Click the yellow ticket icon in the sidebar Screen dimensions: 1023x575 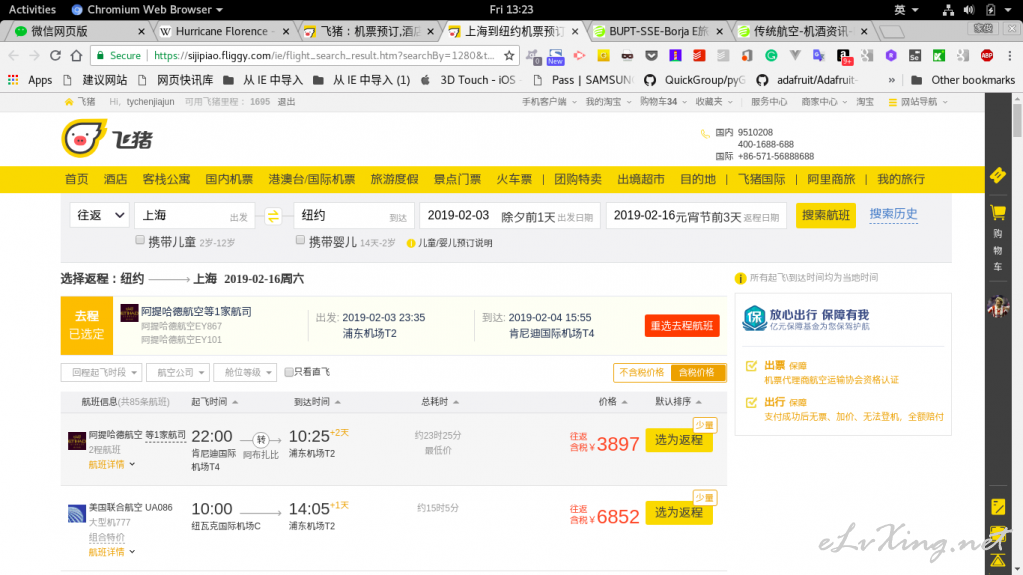998,175
